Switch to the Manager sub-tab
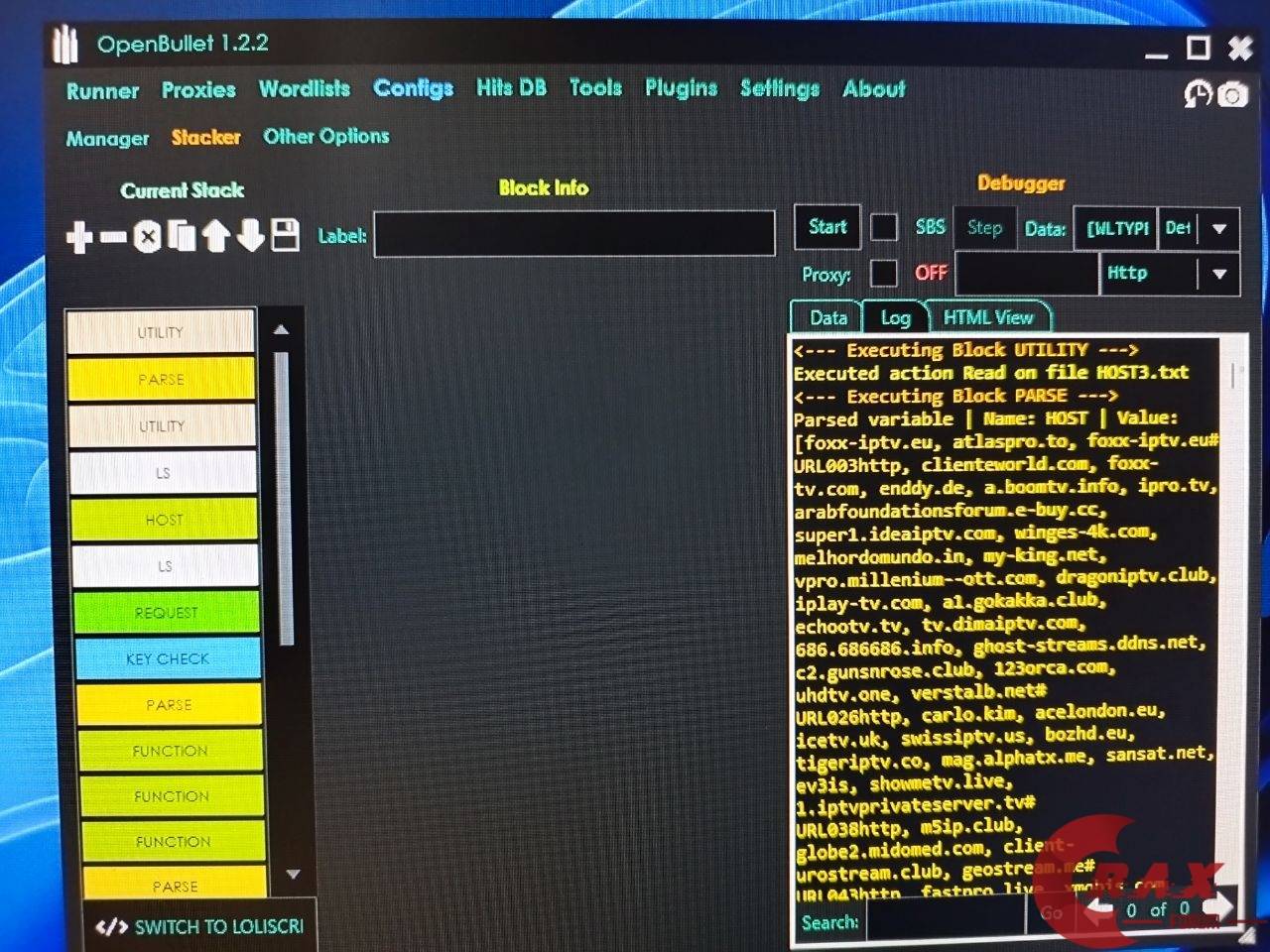This screenshot has height=952, width=1270. [107, 139]
